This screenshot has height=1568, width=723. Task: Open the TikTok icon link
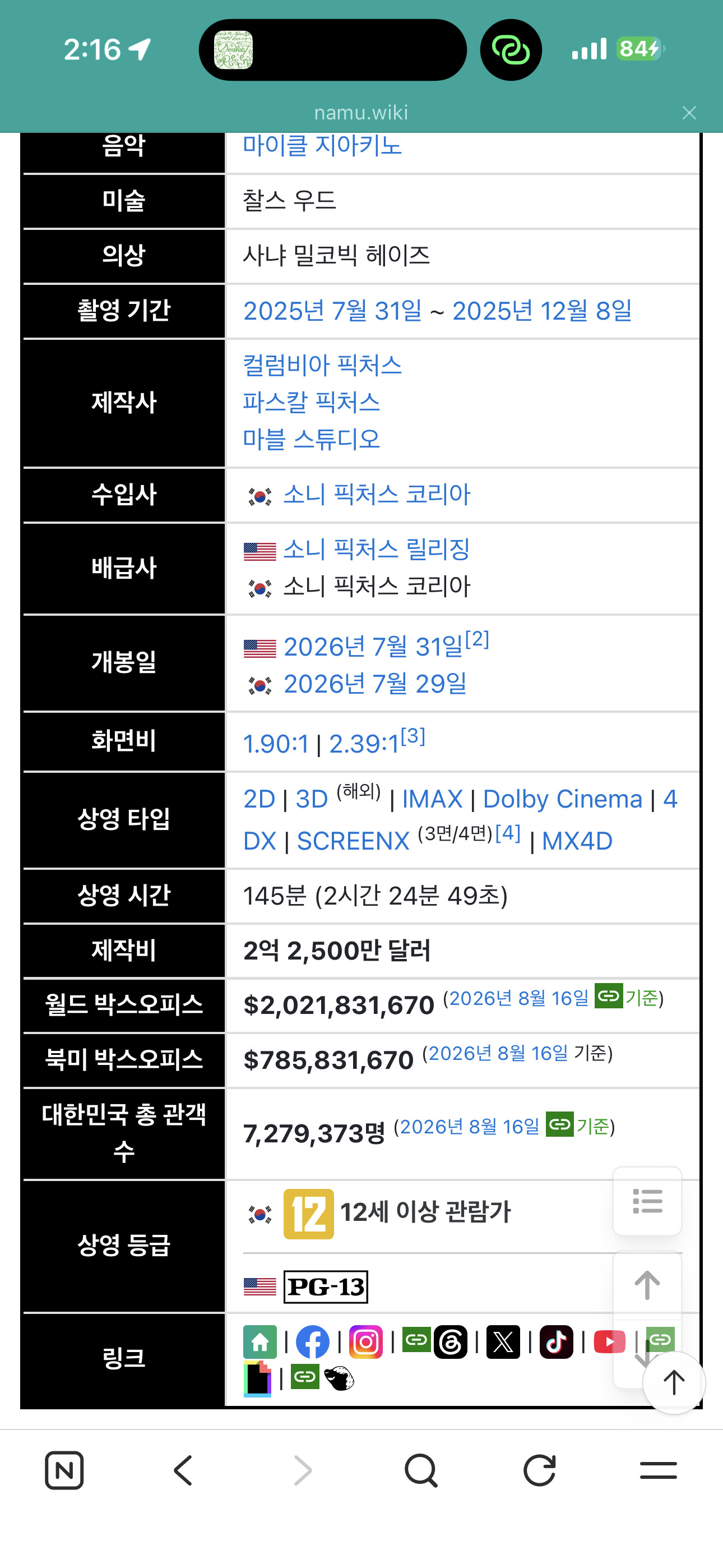556,1341
